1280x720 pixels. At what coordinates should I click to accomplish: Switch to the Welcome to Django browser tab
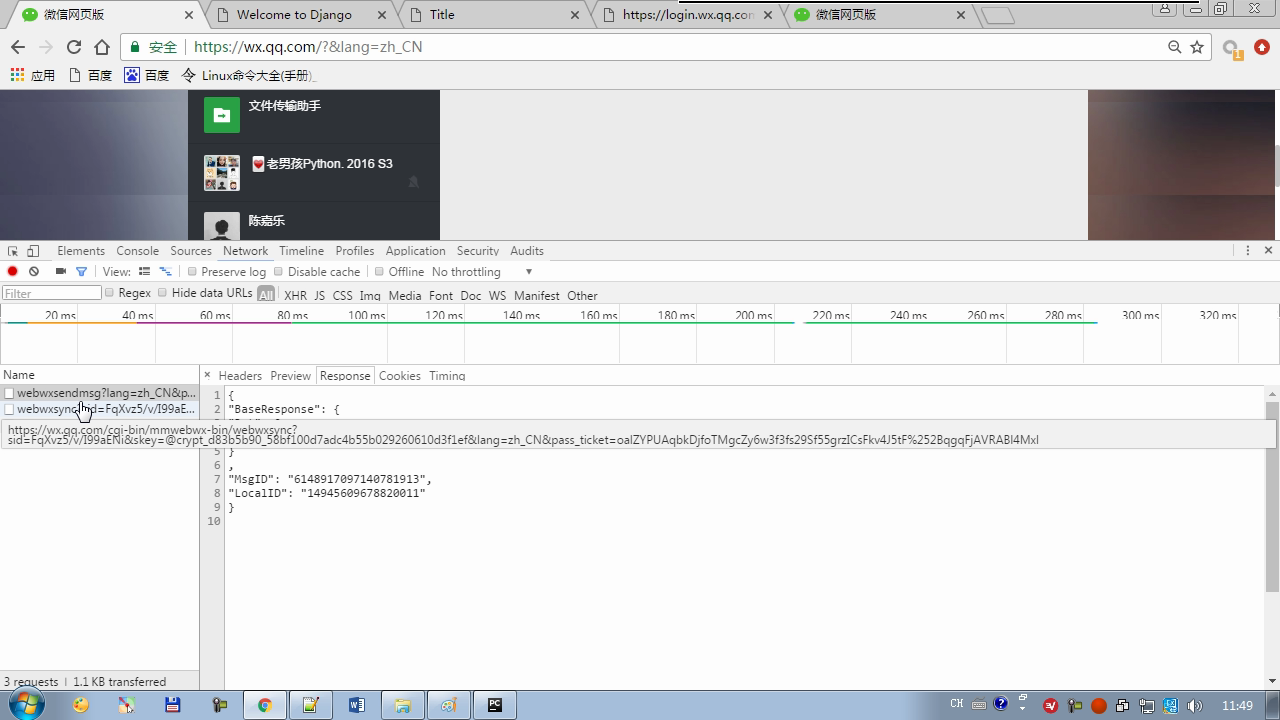(x=300, y=15)
